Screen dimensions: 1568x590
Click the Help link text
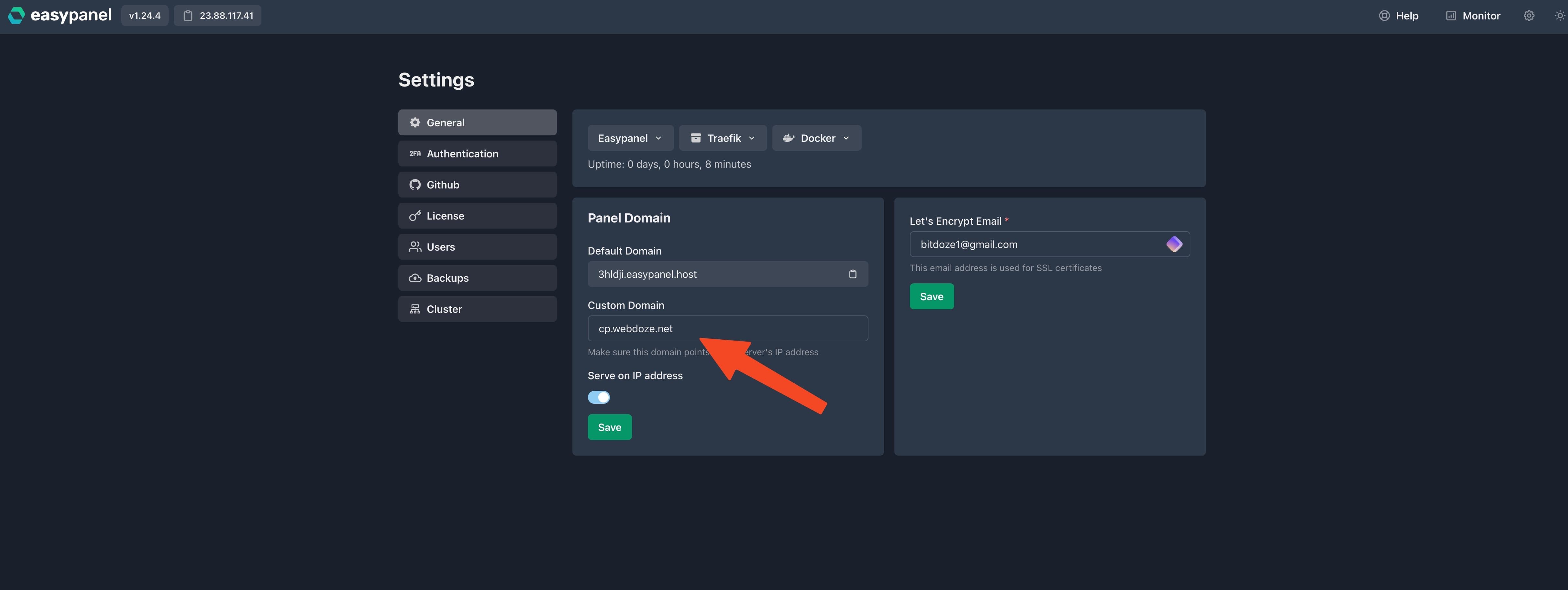click(1407, 16)
